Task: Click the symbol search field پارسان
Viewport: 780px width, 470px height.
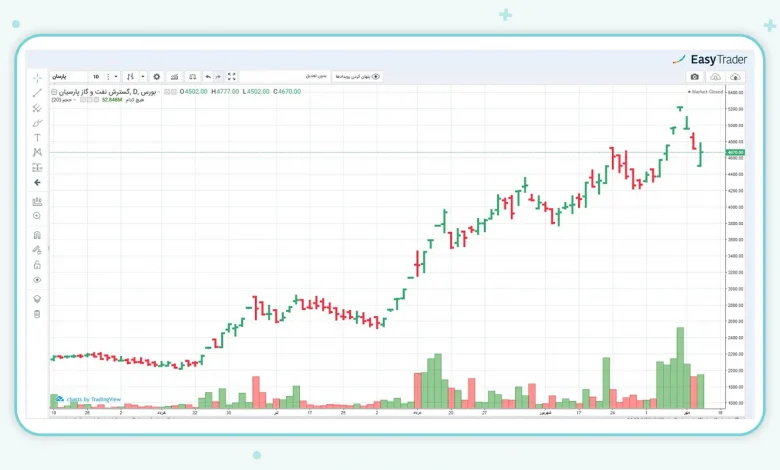Action: pos(69,77)
